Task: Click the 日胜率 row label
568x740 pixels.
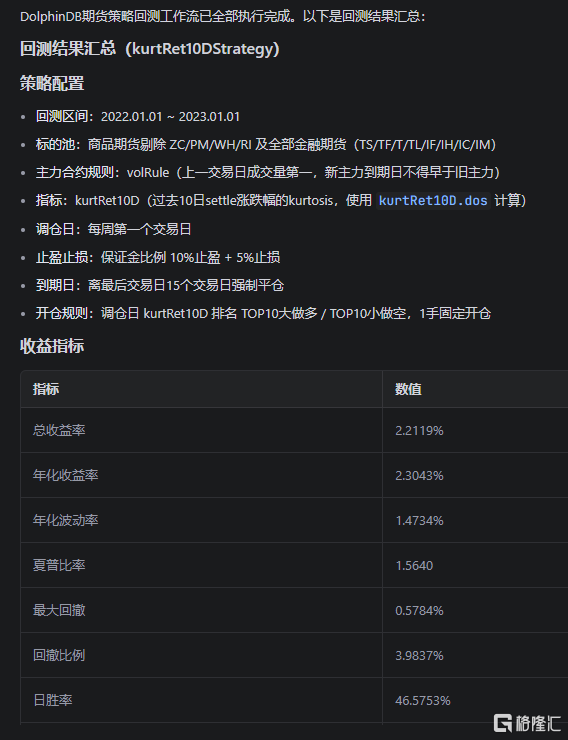Action: [x=52, y=700]
